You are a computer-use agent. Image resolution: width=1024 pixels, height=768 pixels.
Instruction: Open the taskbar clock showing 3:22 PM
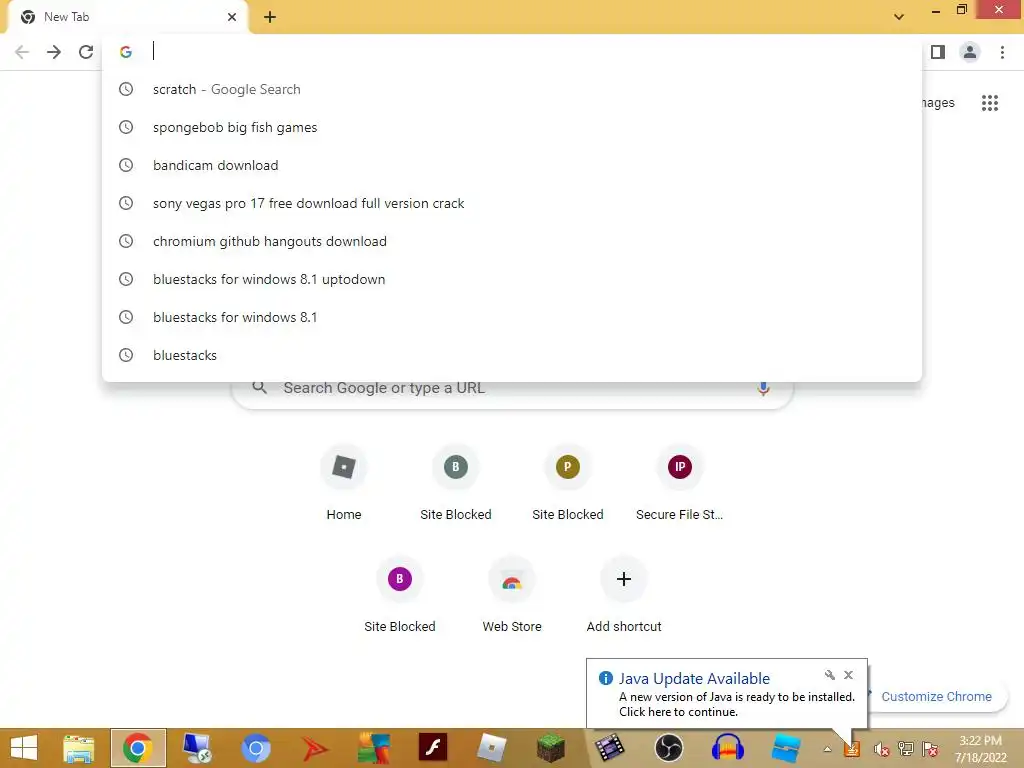click(980, 748)
